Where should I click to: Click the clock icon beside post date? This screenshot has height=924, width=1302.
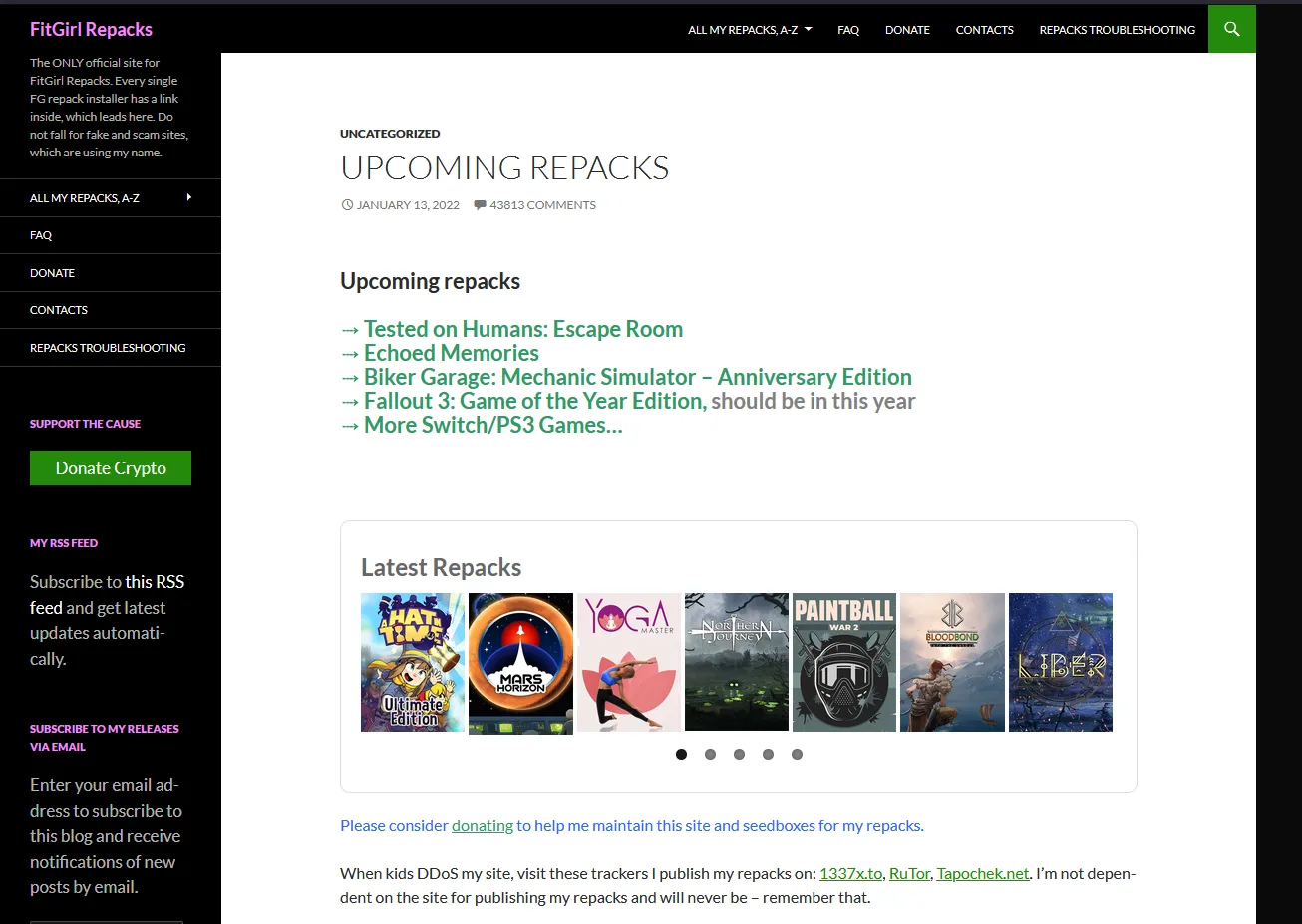click(347, 205)
